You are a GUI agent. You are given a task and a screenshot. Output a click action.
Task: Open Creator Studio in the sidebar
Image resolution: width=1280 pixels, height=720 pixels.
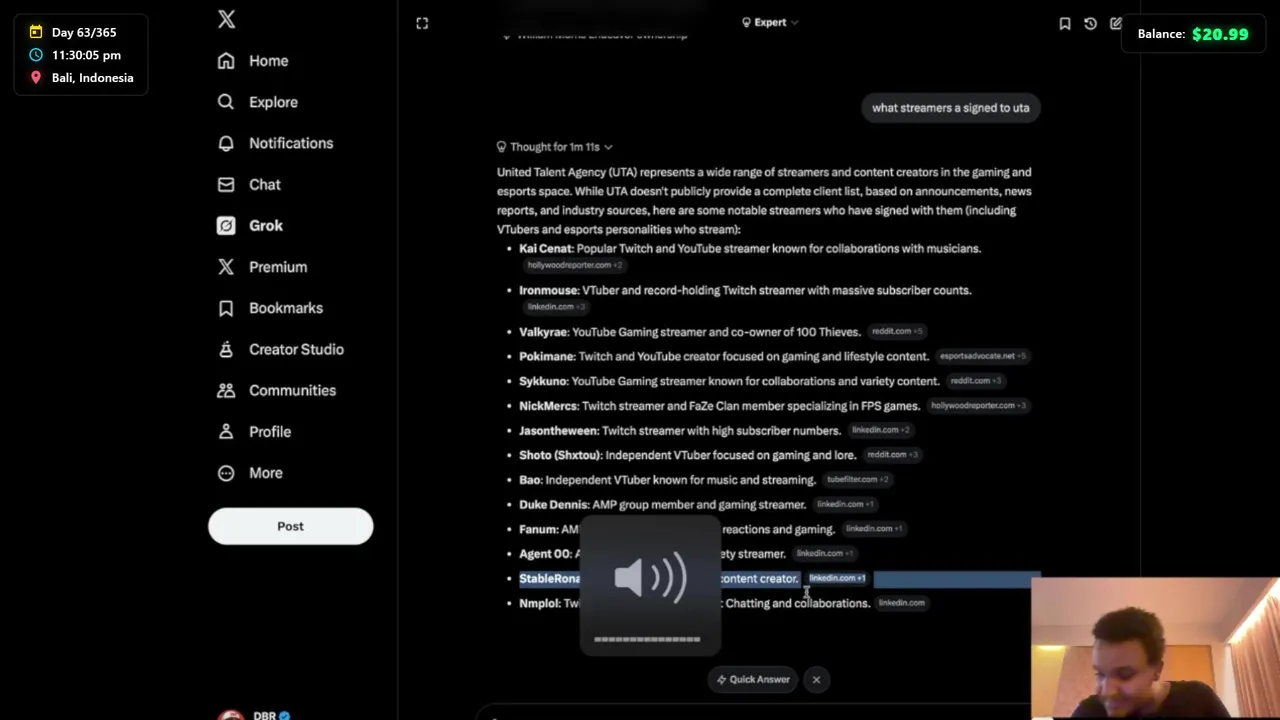(x=280, y=349)
